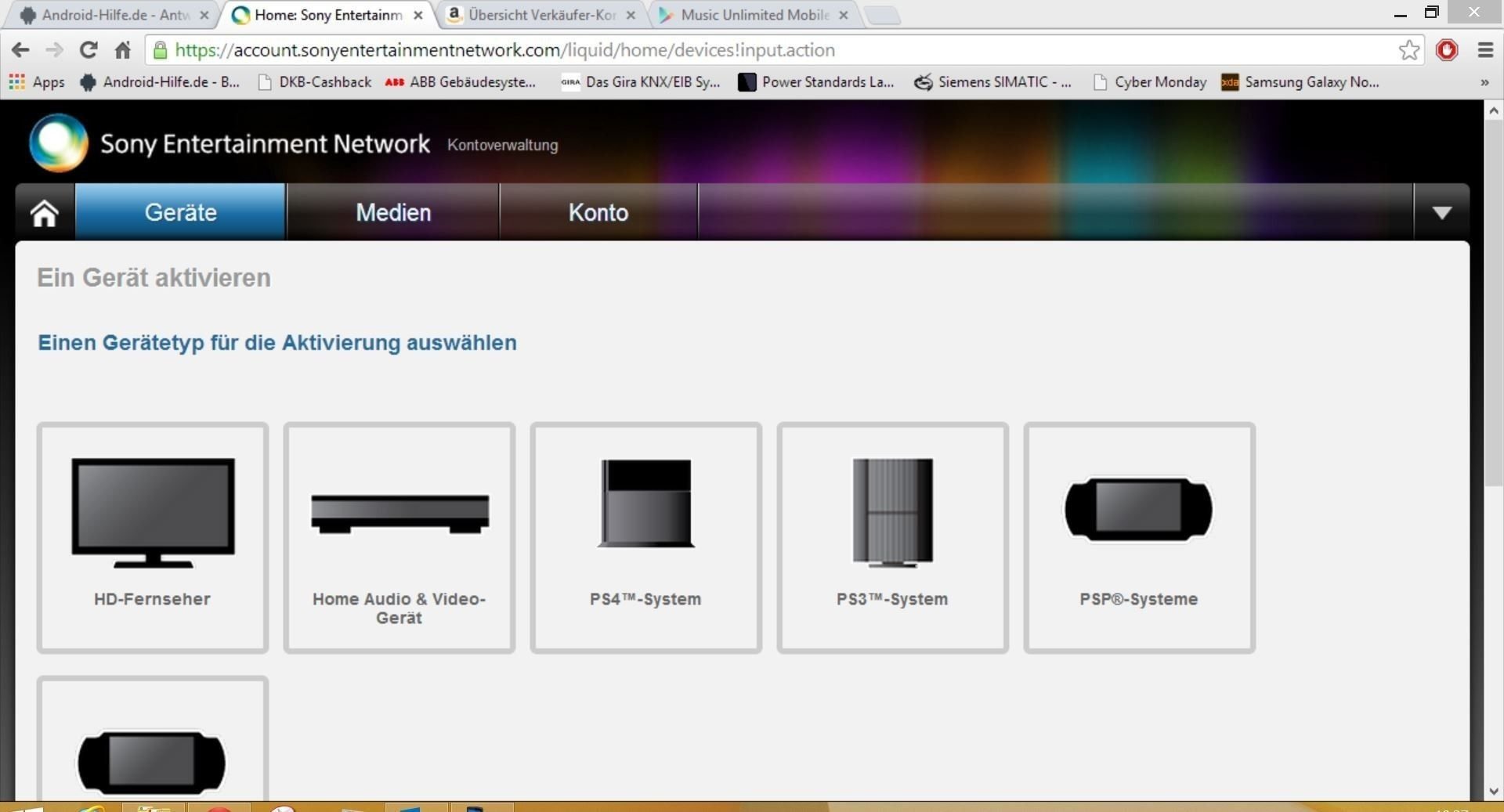Click the Einen Gerätetyp für die Aktivierung auswählen text
This screenshot has width=1504, height=812.
coord(277,343)
